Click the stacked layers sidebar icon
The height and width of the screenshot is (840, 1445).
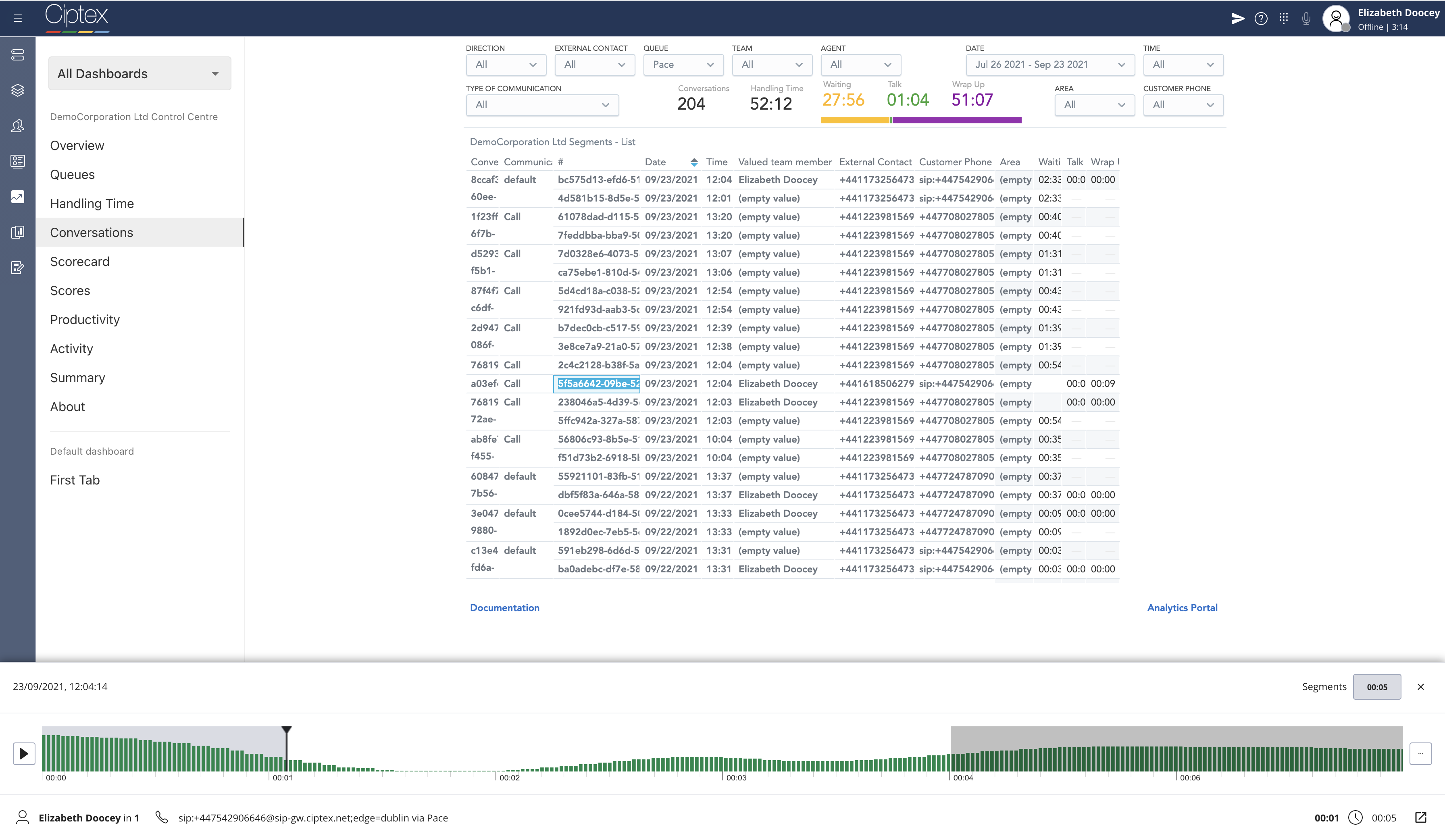(x=18, y=91)
